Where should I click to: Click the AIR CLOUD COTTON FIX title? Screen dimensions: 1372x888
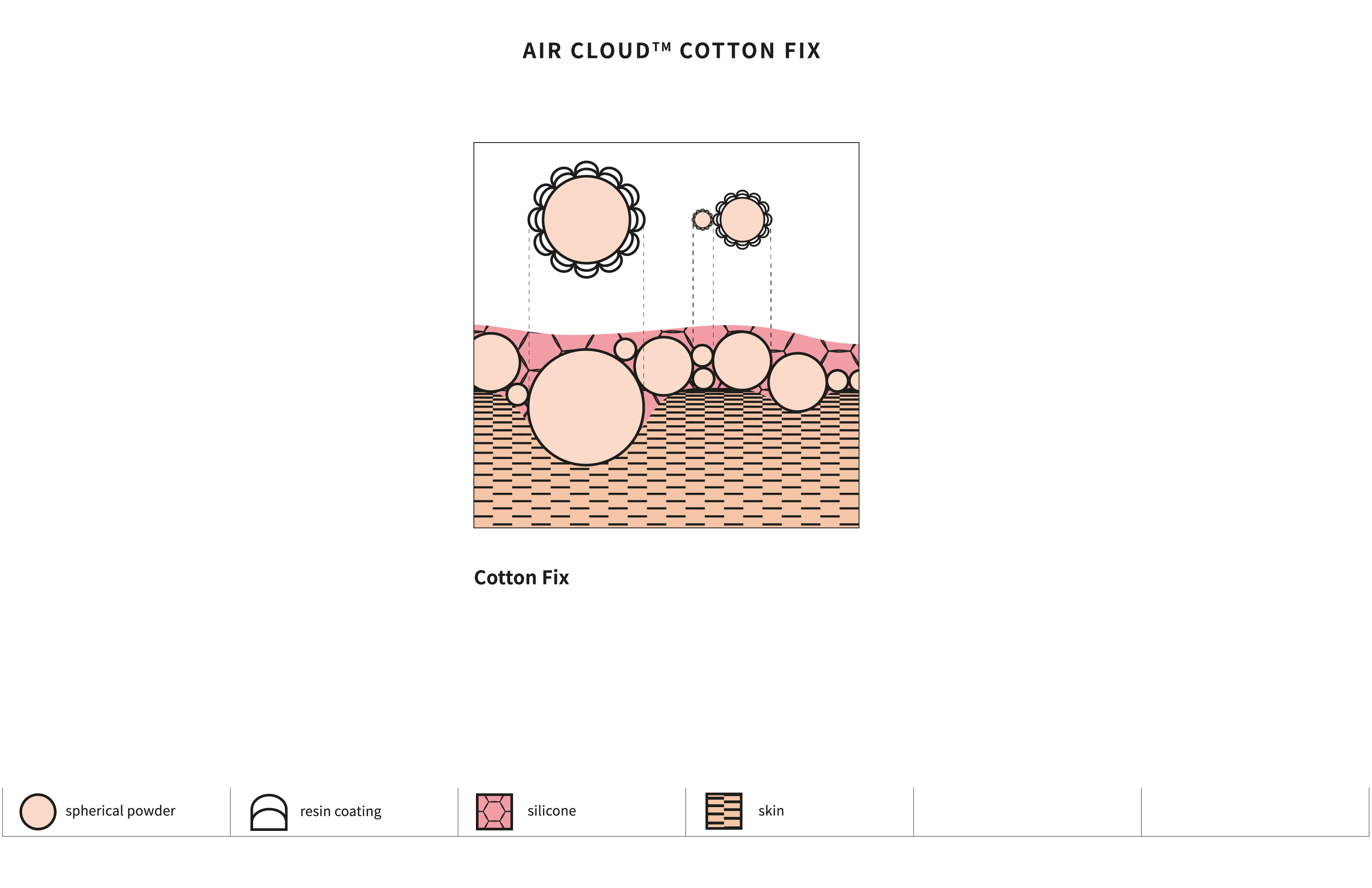(x=671, y=51)
